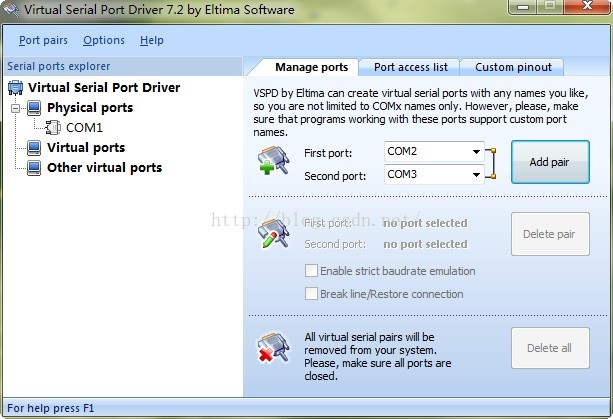Screen dimensions: 613x419
Task: Close the Virtual Serial Port Driver window
Action: pos(587,7)
